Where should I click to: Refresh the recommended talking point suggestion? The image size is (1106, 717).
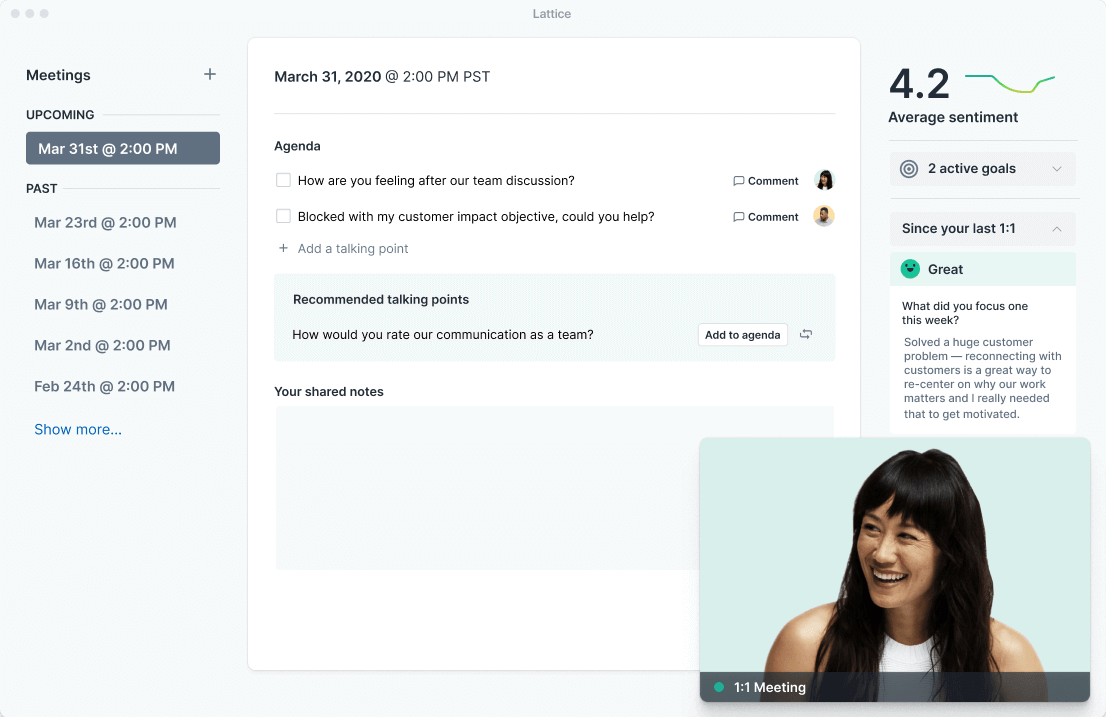point(806,334)
